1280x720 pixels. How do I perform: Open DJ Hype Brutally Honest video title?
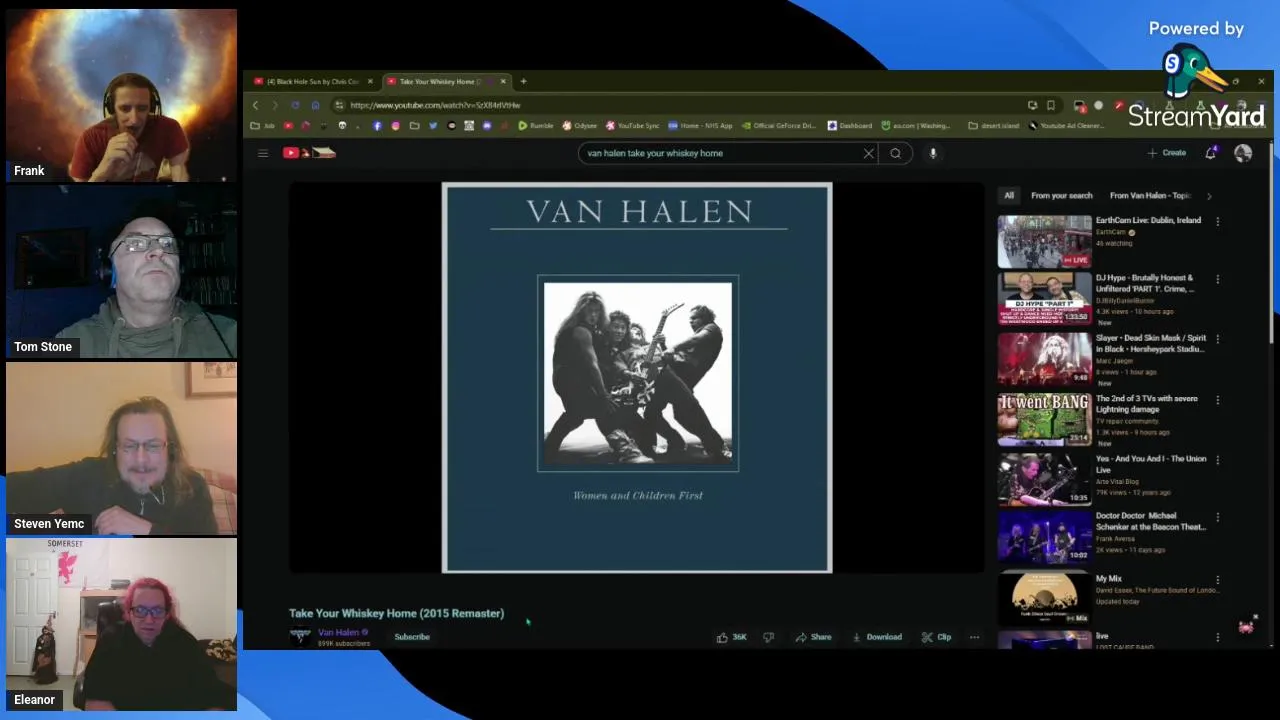click(x=1144, y=283)
